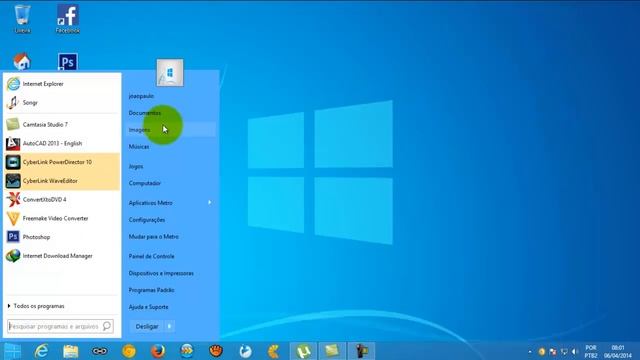This screenshot has height=360, width=640.
Task: Open Ajuda e Suporte
Action: click(149, 307)
